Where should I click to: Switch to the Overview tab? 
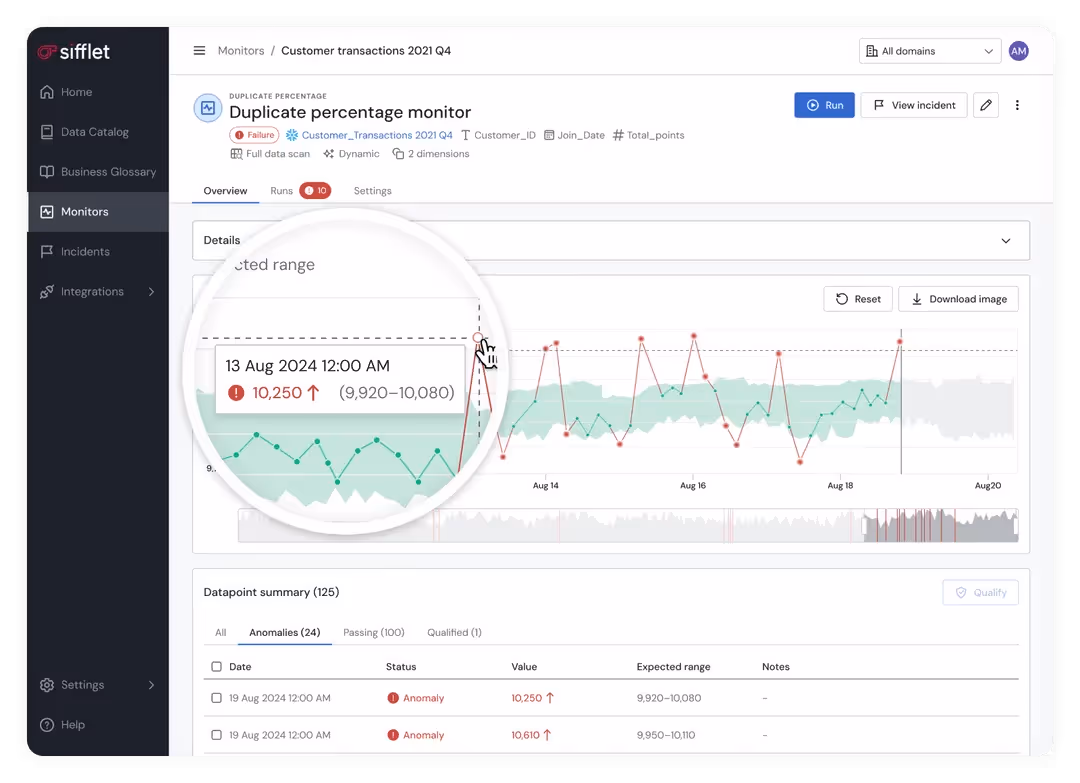[x=225, y=191]
